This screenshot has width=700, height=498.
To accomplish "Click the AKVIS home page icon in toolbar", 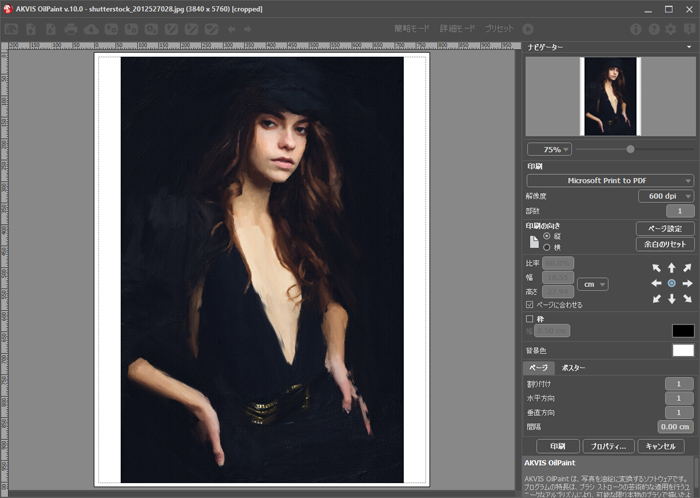I will [11, 29].
